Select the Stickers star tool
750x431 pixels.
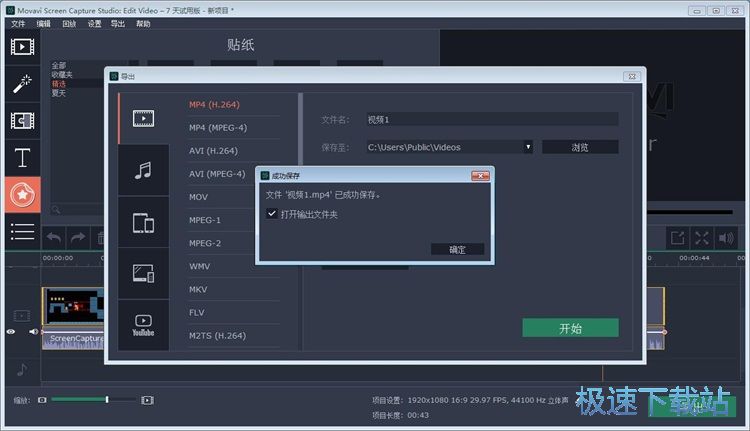(x=22, y=195)
